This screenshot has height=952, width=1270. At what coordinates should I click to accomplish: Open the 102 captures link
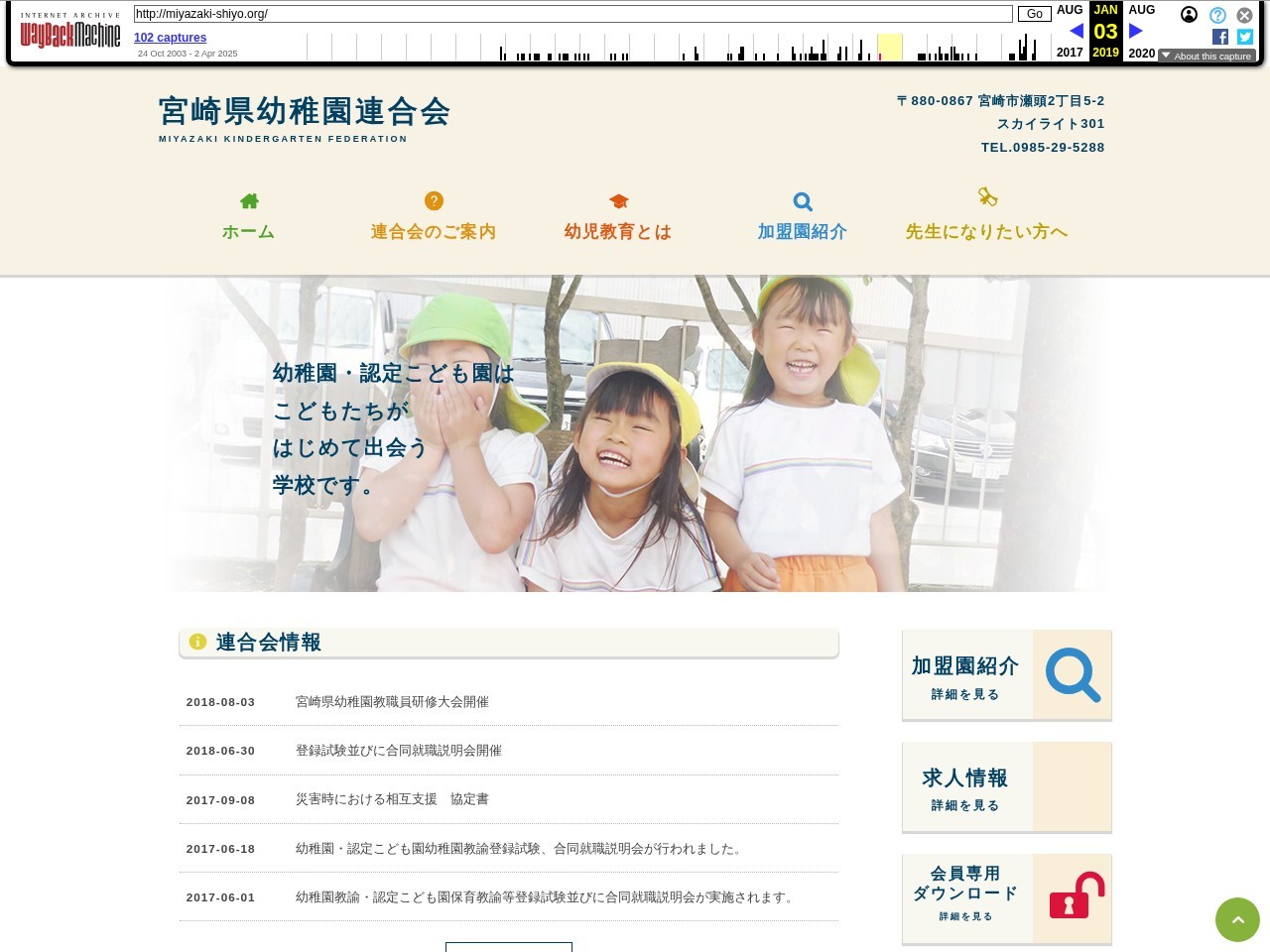[x=171, y=38]
